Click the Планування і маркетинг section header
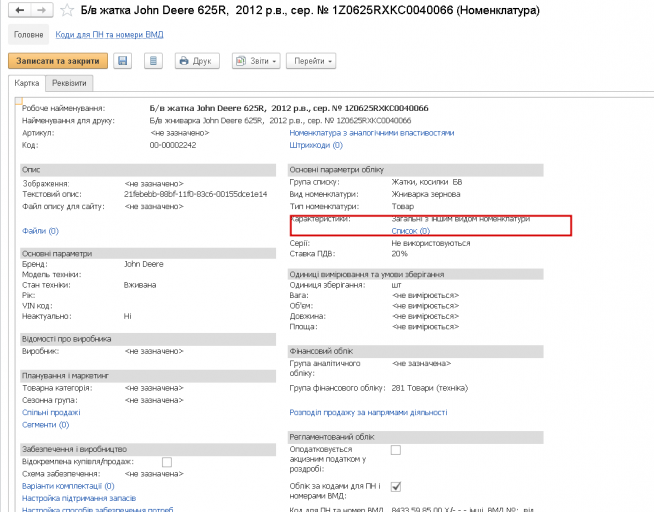The image size is (654, 512). coord(148,376)
